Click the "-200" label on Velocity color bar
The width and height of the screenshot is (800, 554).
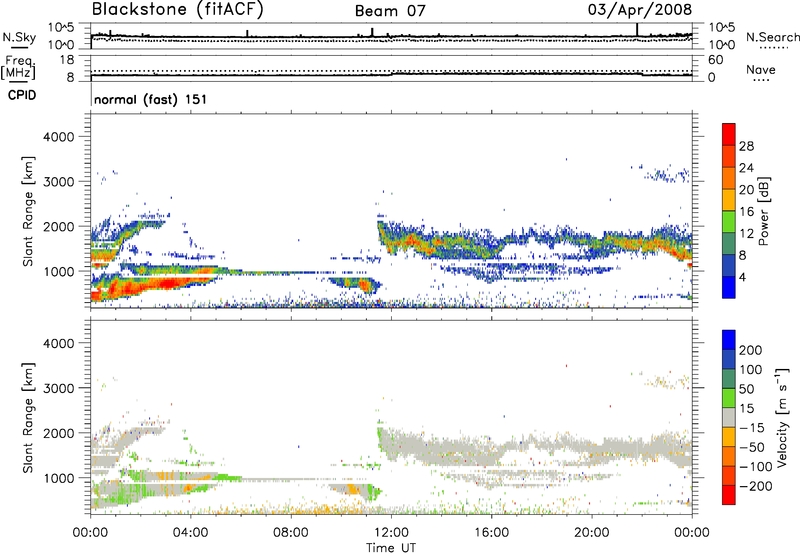click(756, 486)
